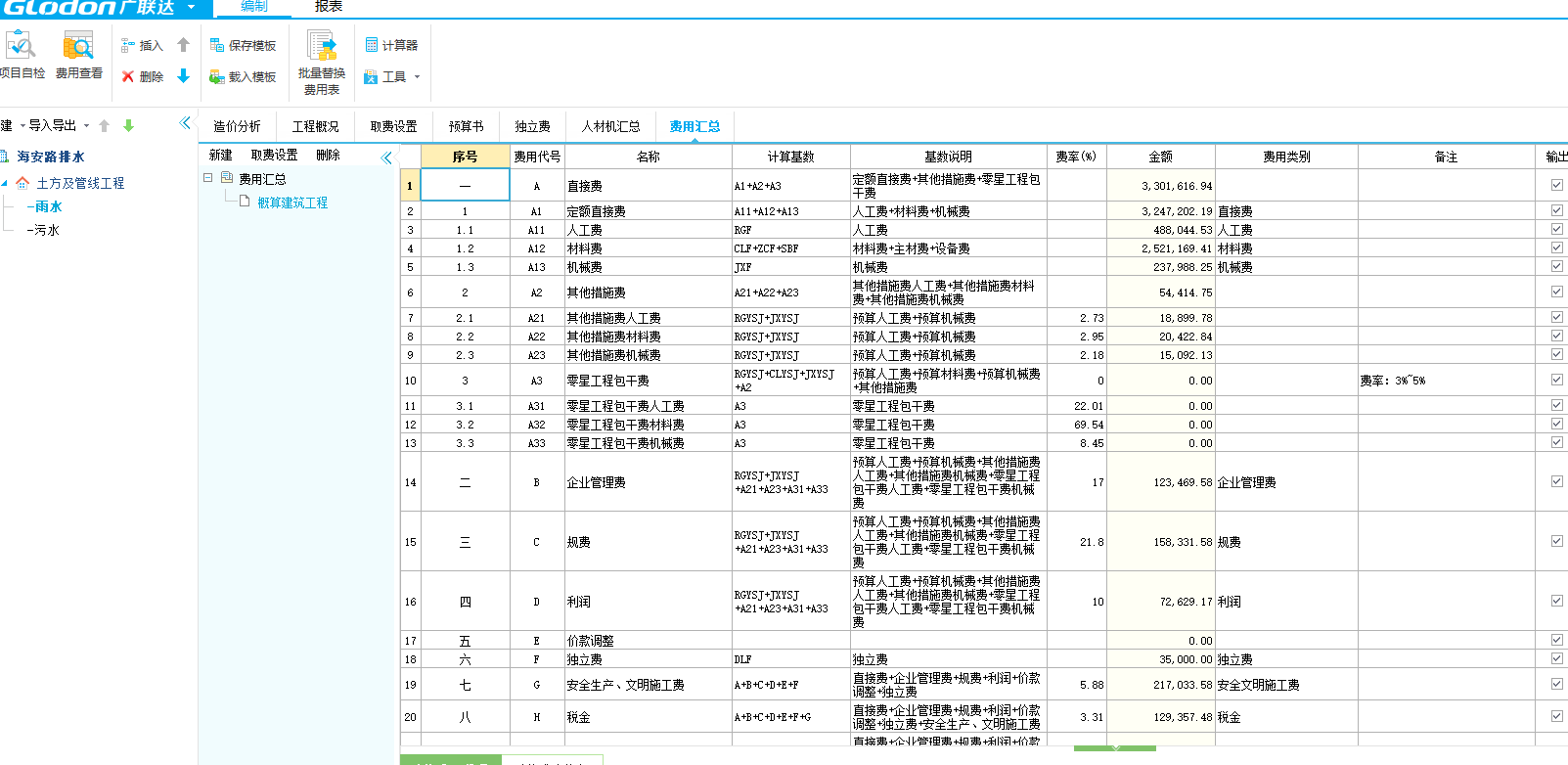
Task: Click the RGF calculation base cell
Action: click(791, 230)
